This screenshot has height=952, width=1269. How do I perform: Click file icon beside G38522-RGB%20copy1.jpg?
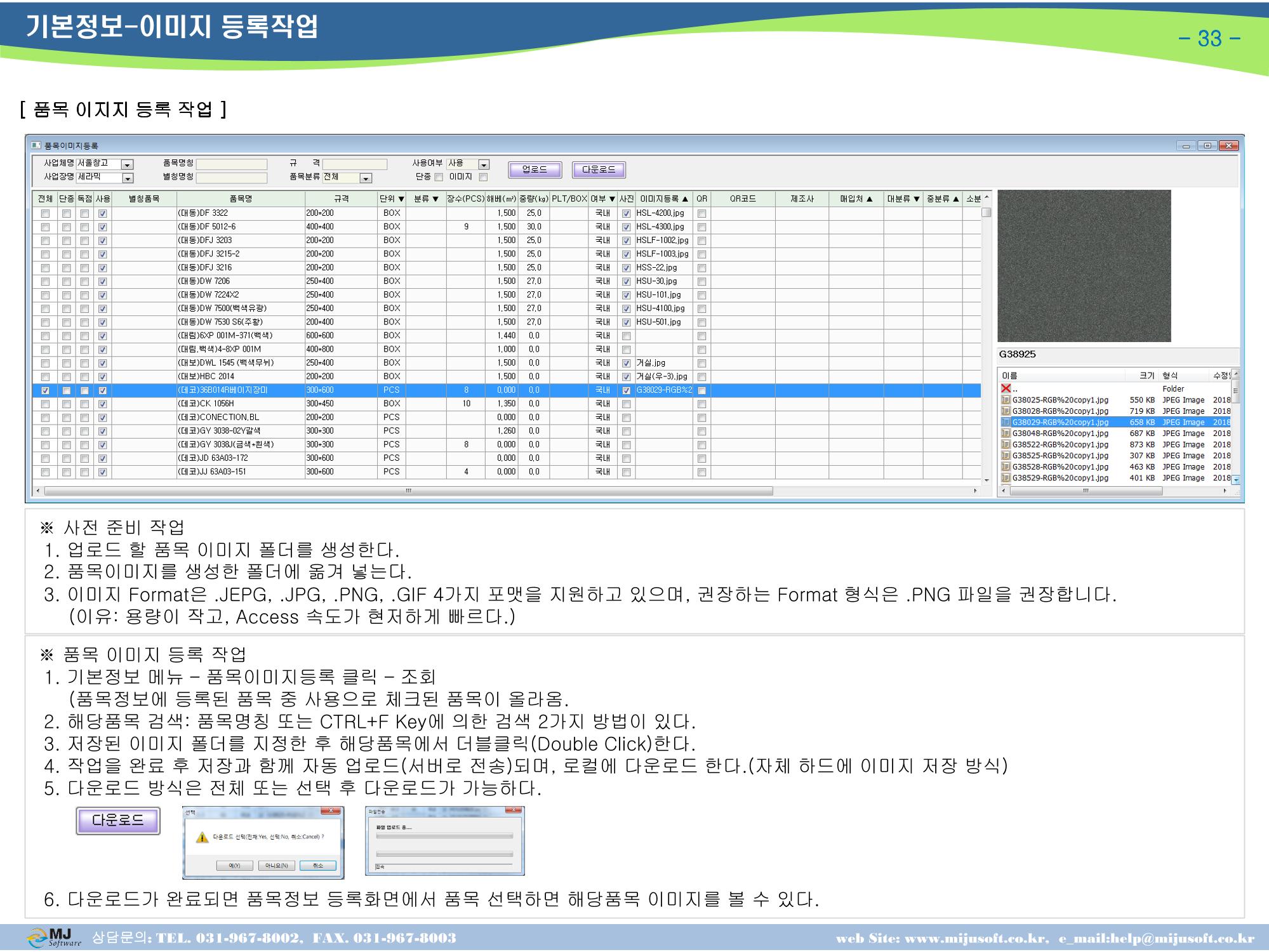(1006, 444)
